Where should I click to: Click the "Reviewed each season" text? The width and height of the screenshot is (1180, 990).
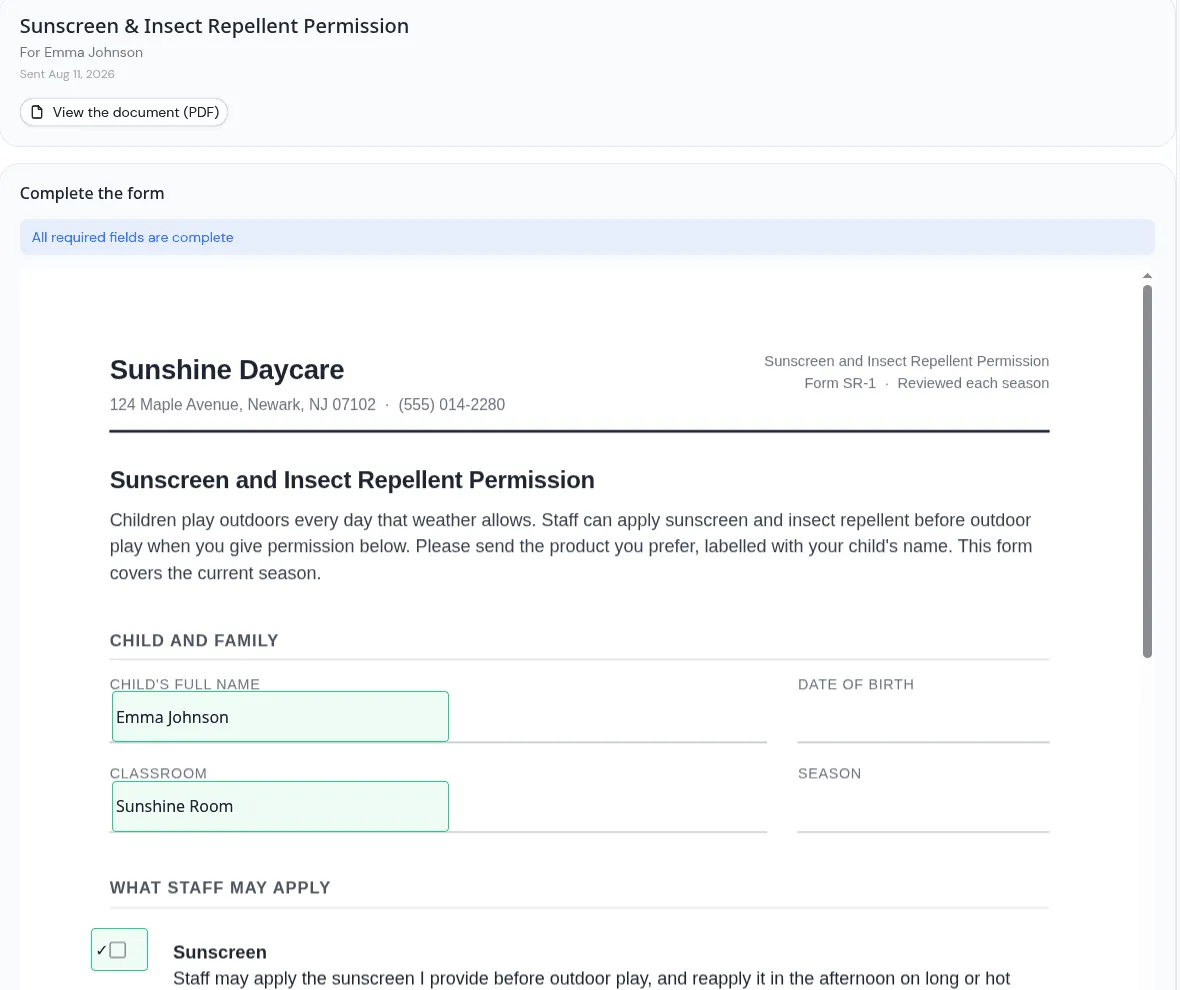pyautogui.click(x=973, y=383)
